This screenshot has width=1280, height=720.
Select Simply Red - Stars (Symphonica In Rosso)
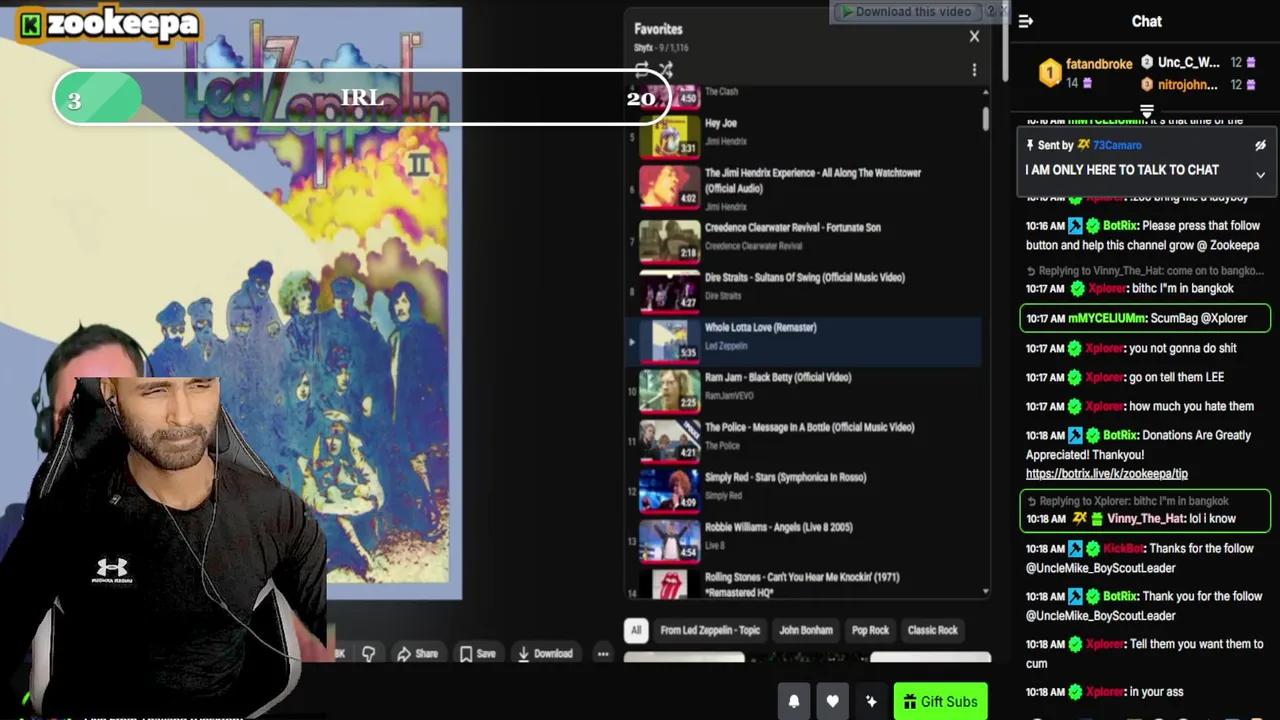click(x=805, y=490)
